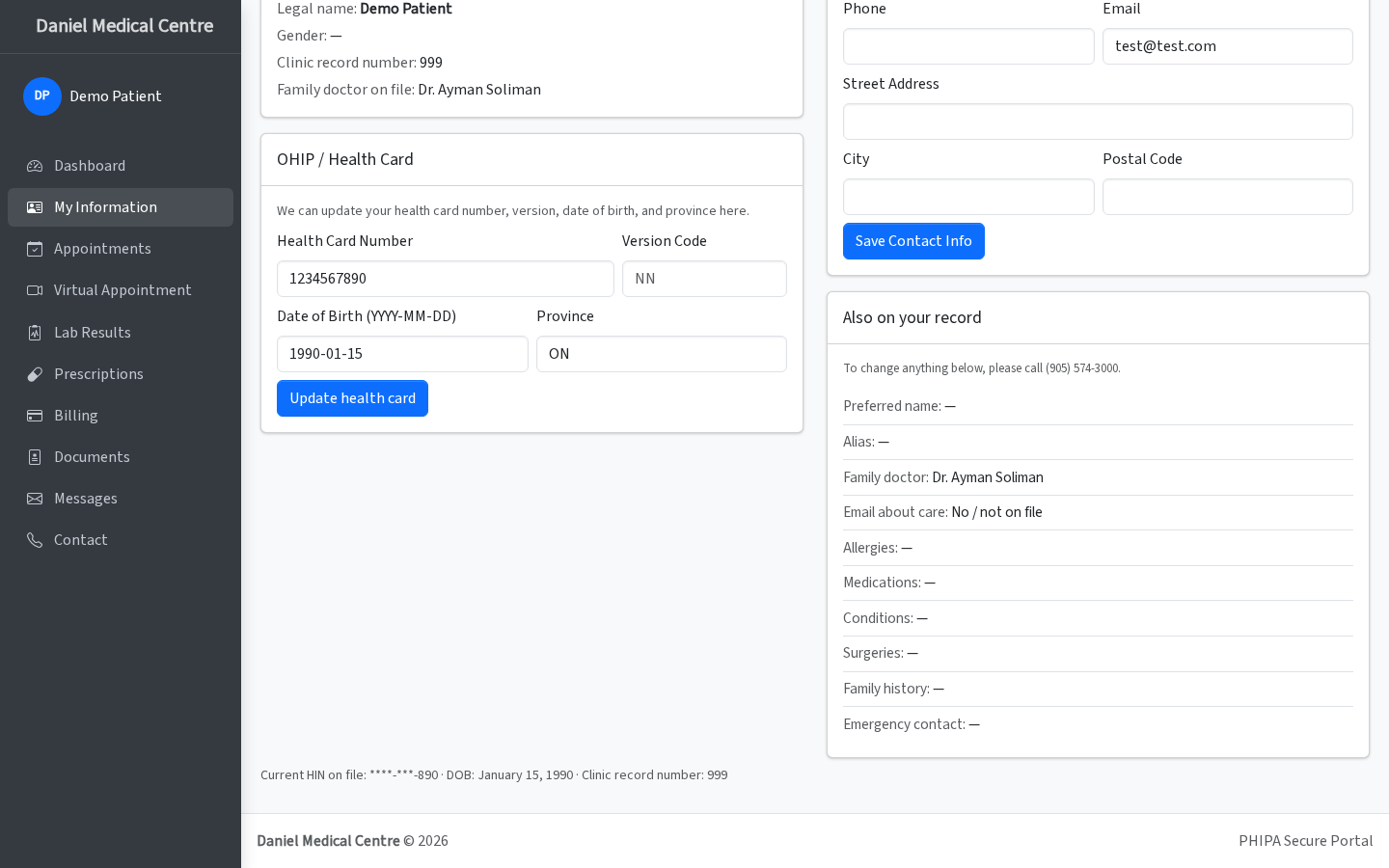
Task: Click the 'Current HIN on file' status line
Action: click(494, 774)
